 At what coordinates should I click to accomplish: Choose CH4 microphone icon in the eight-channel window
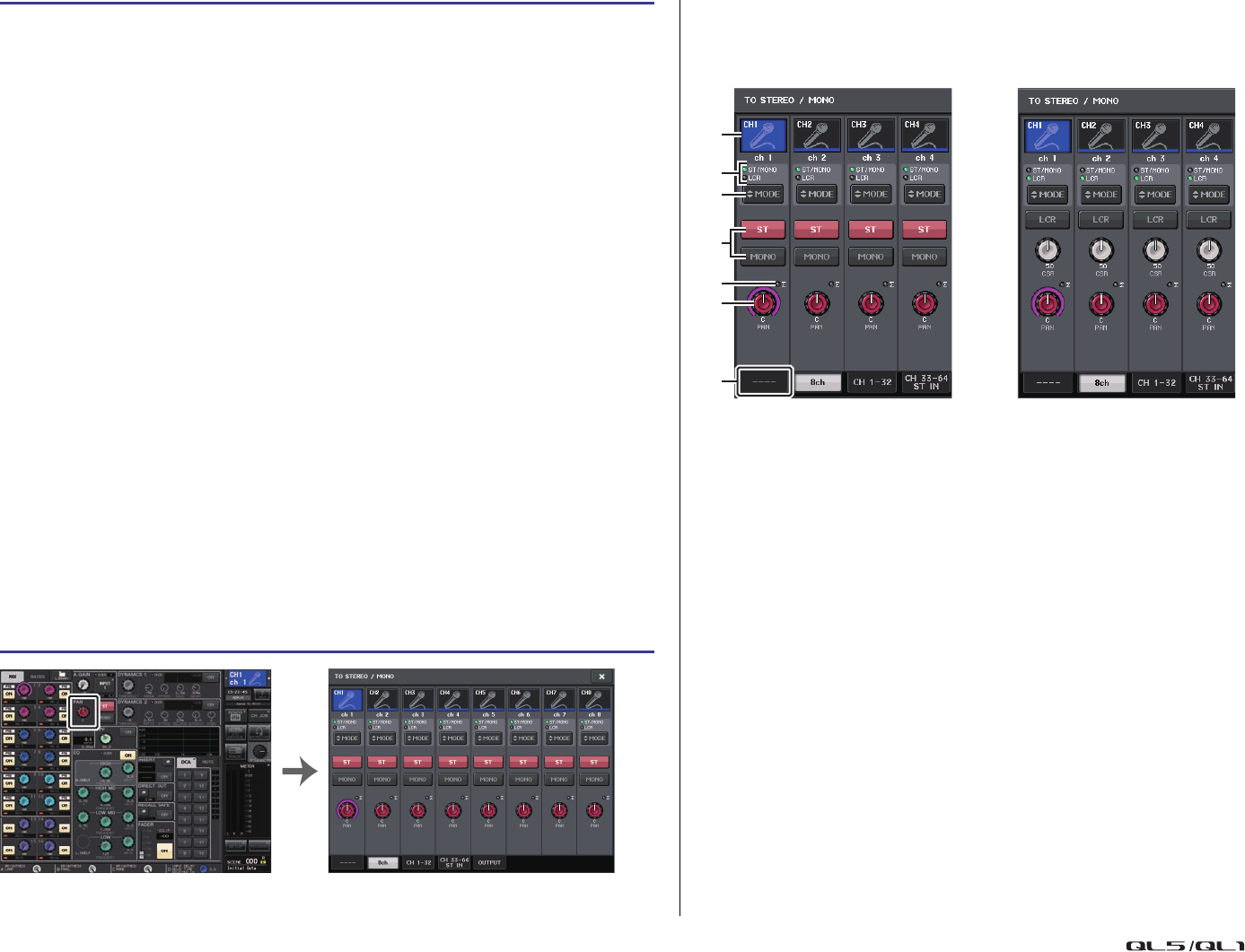tap(452, 699)
